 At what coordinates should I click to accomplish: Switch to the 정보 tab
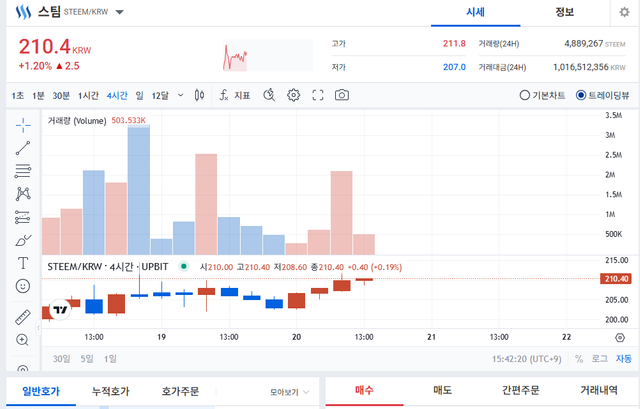point(564,12)
